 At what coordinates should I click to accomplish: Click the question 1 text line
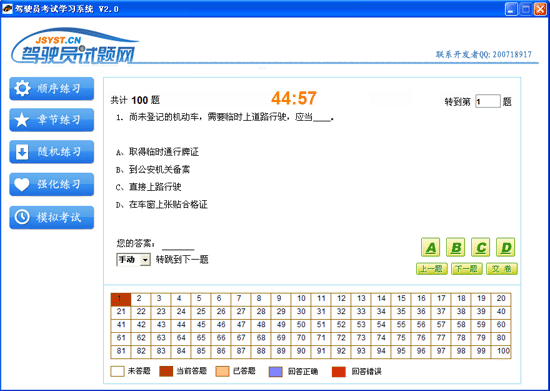[x=225, y=117]
